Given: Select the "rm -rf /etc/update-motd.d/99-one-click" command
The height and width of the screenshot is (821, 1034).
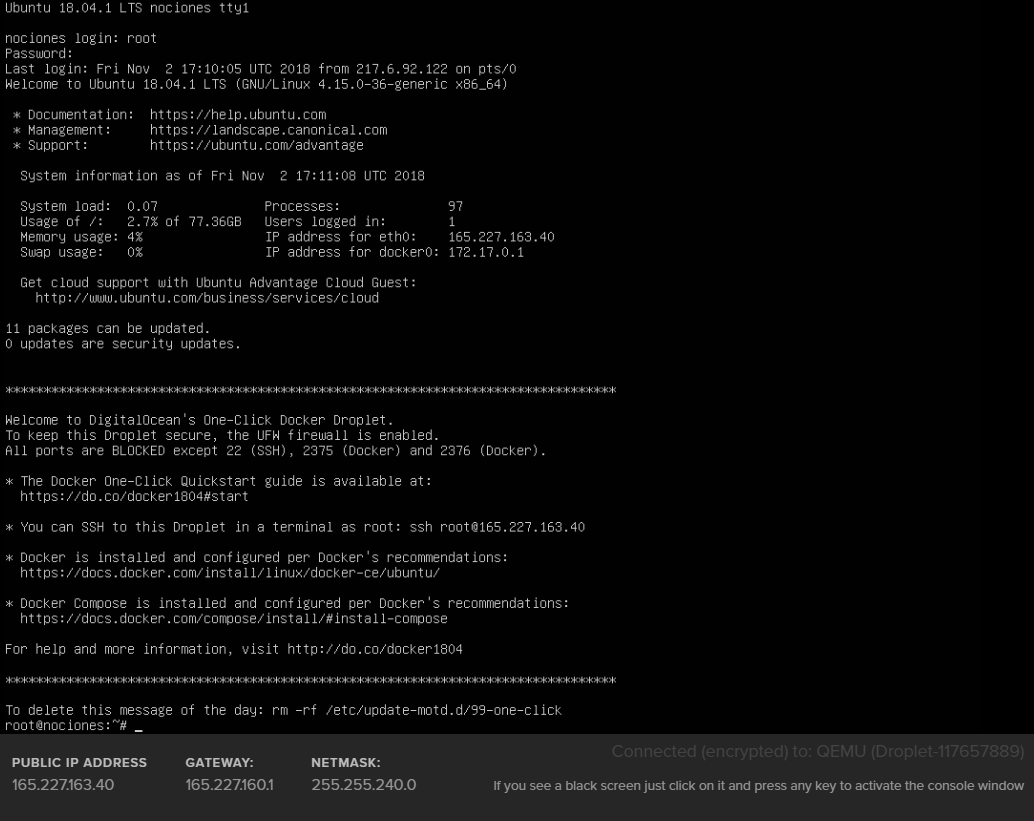Looking at the screenshot, I should click(417, 710).
